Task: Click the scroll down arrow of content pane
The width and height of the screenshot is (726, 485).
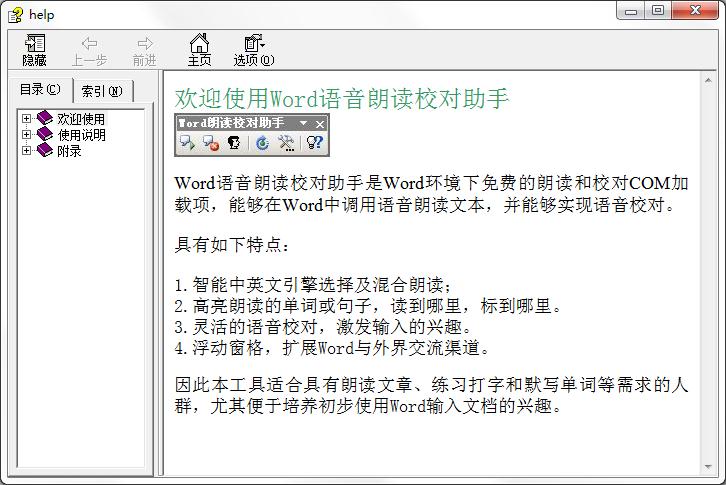Action: 708,466
